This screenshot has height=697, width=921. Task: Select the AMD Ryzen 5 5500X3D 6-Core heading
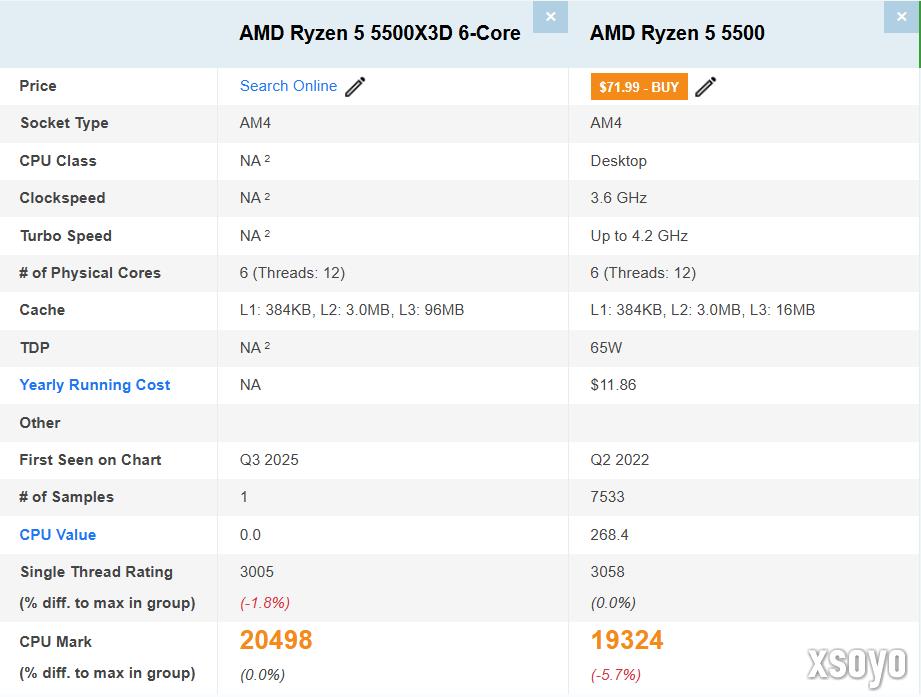[380, 33]
